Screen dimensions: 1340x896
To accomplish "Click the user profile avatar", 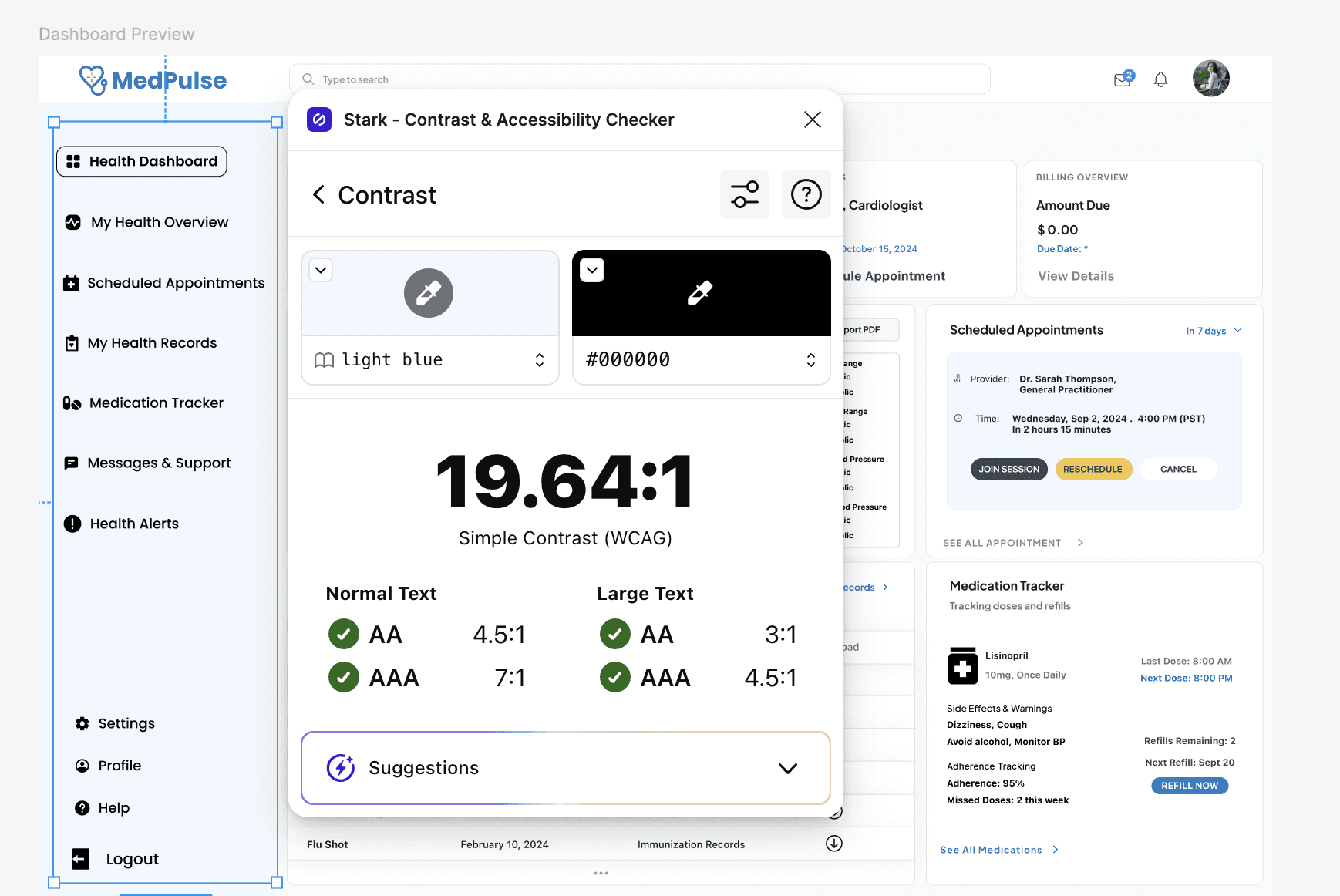I will [1210, 79].
